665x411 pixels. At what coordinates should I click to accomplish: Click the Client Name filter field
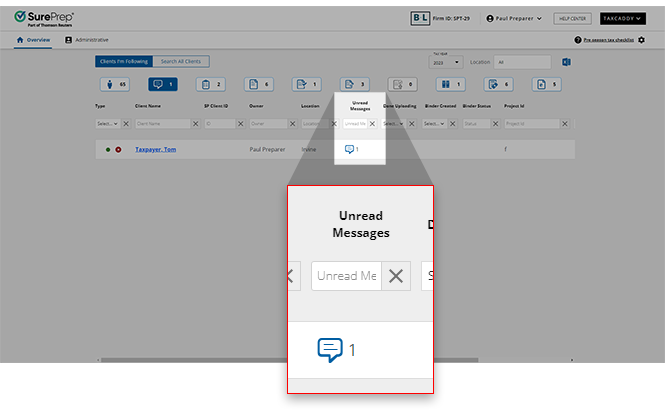point(162,124)
